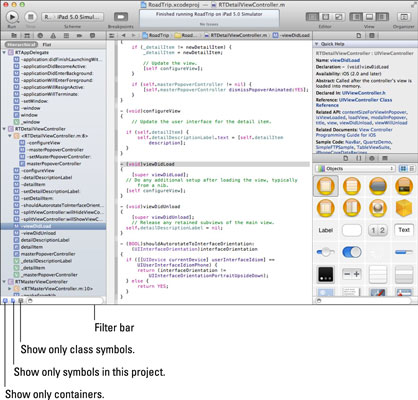418x400 pixels.
Task: Switch to Hierarchical symbol view
Action: [21, 44]
